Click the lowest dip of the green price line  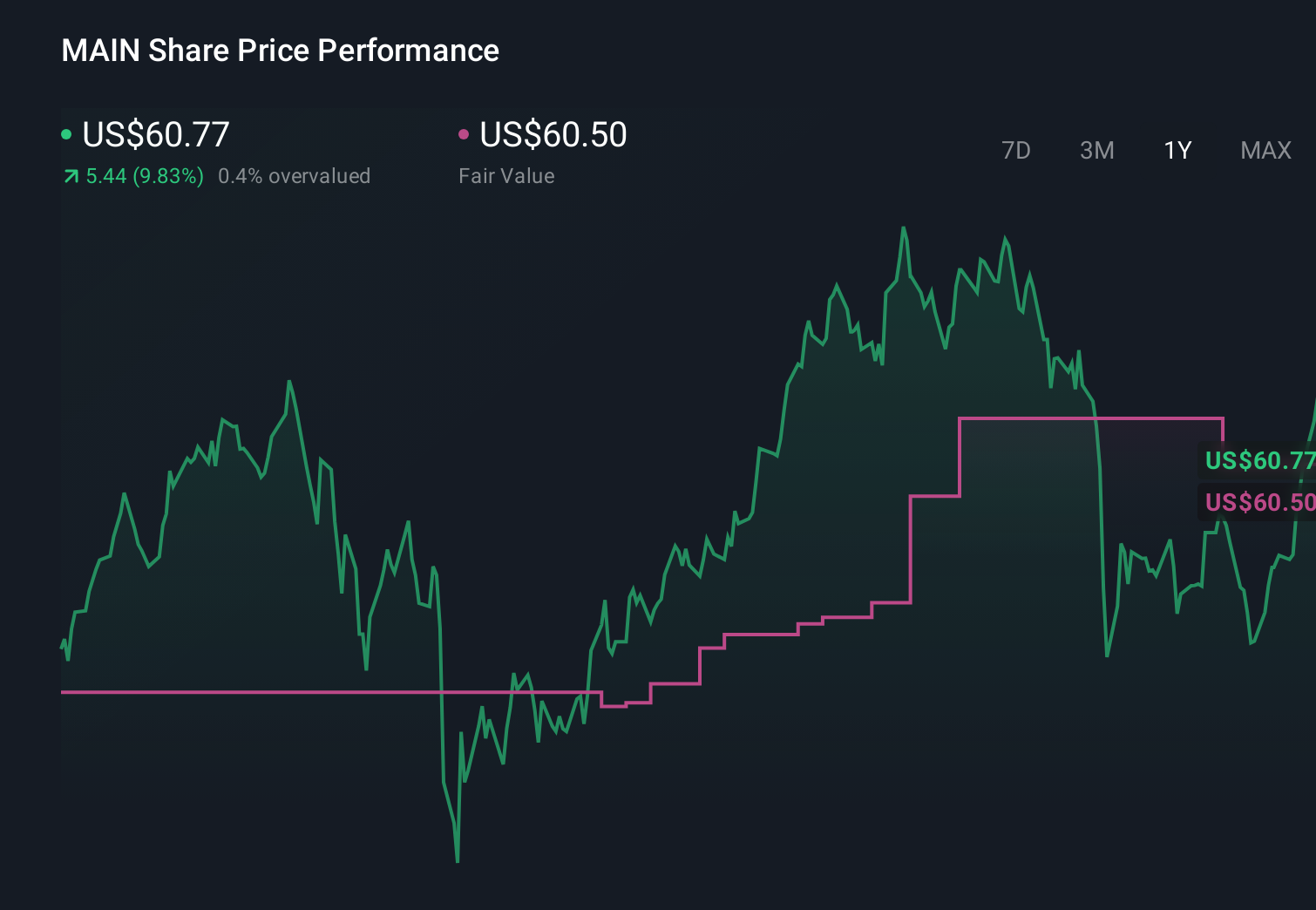(457, 859)
